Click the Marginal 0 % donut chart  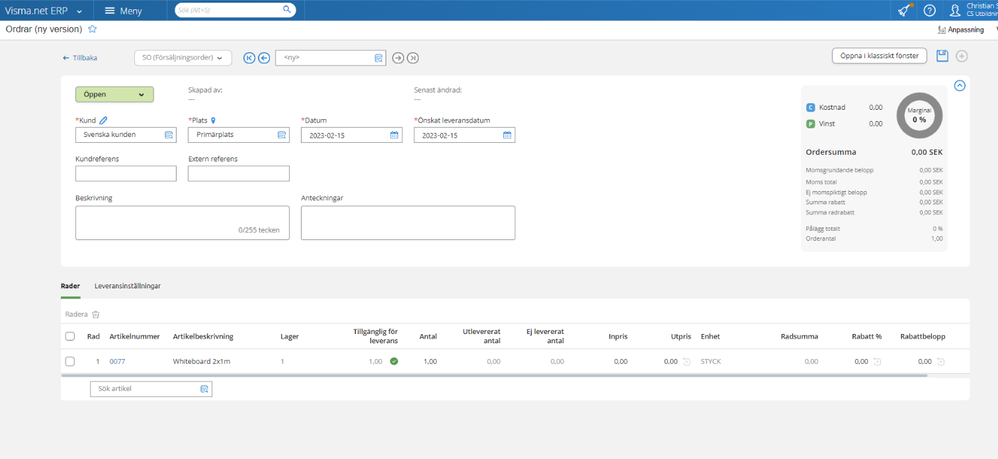(919, 116)
